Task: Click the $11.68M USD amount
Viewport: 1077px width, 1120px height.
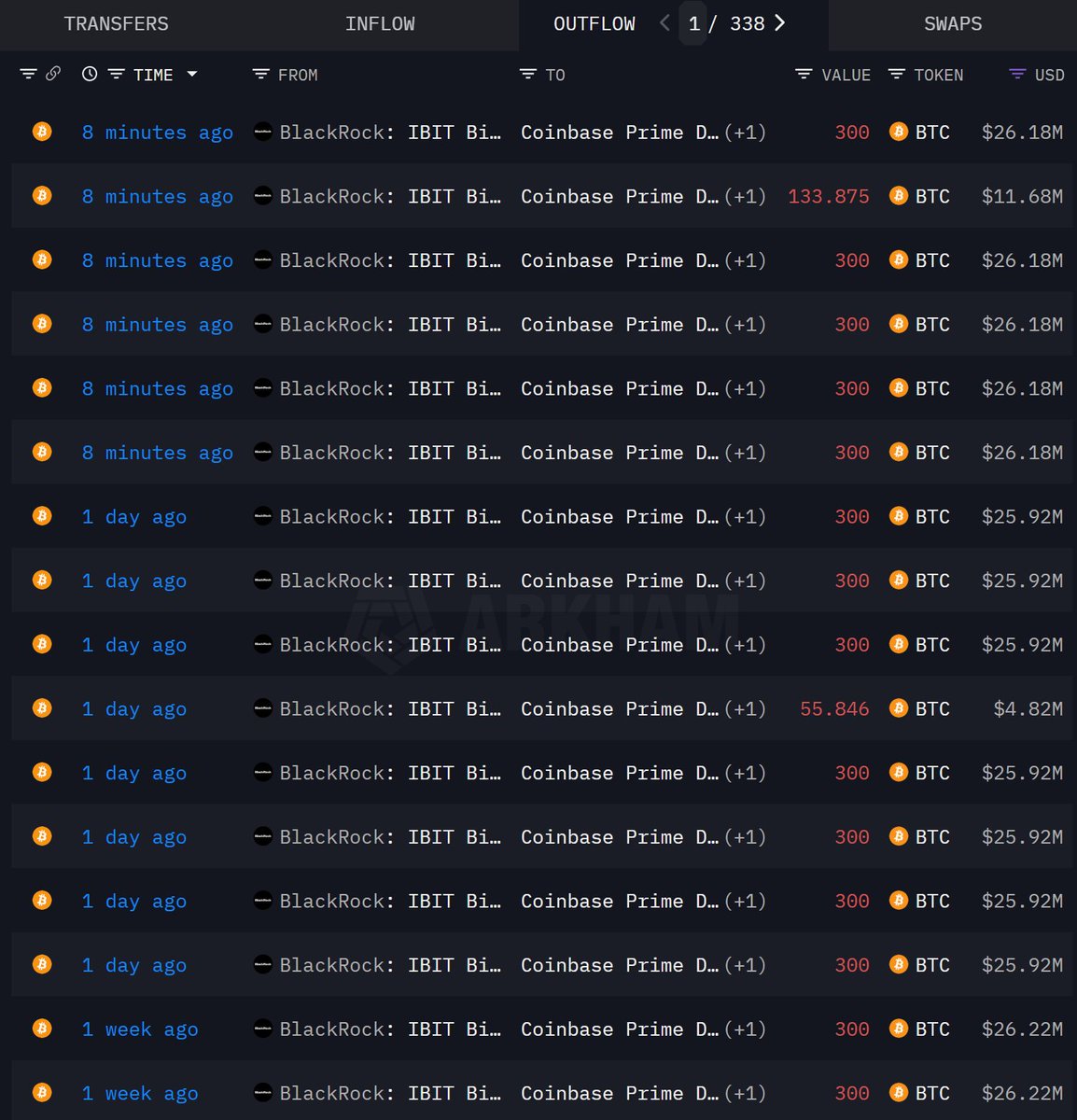Action: coord(1022,197)
